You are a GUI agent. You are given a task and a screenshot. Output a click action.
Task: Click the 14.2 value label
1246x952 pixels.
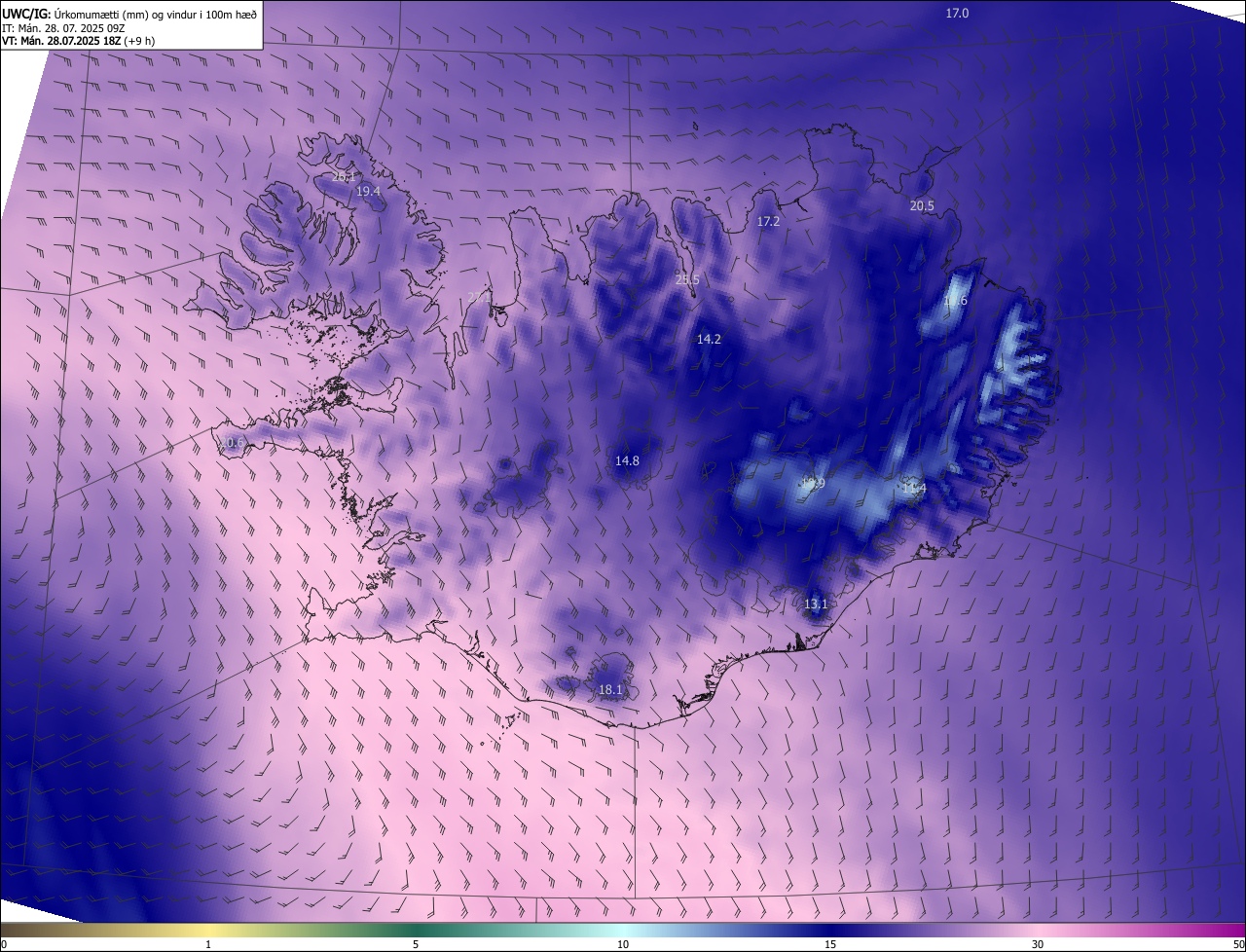[709, 339]
